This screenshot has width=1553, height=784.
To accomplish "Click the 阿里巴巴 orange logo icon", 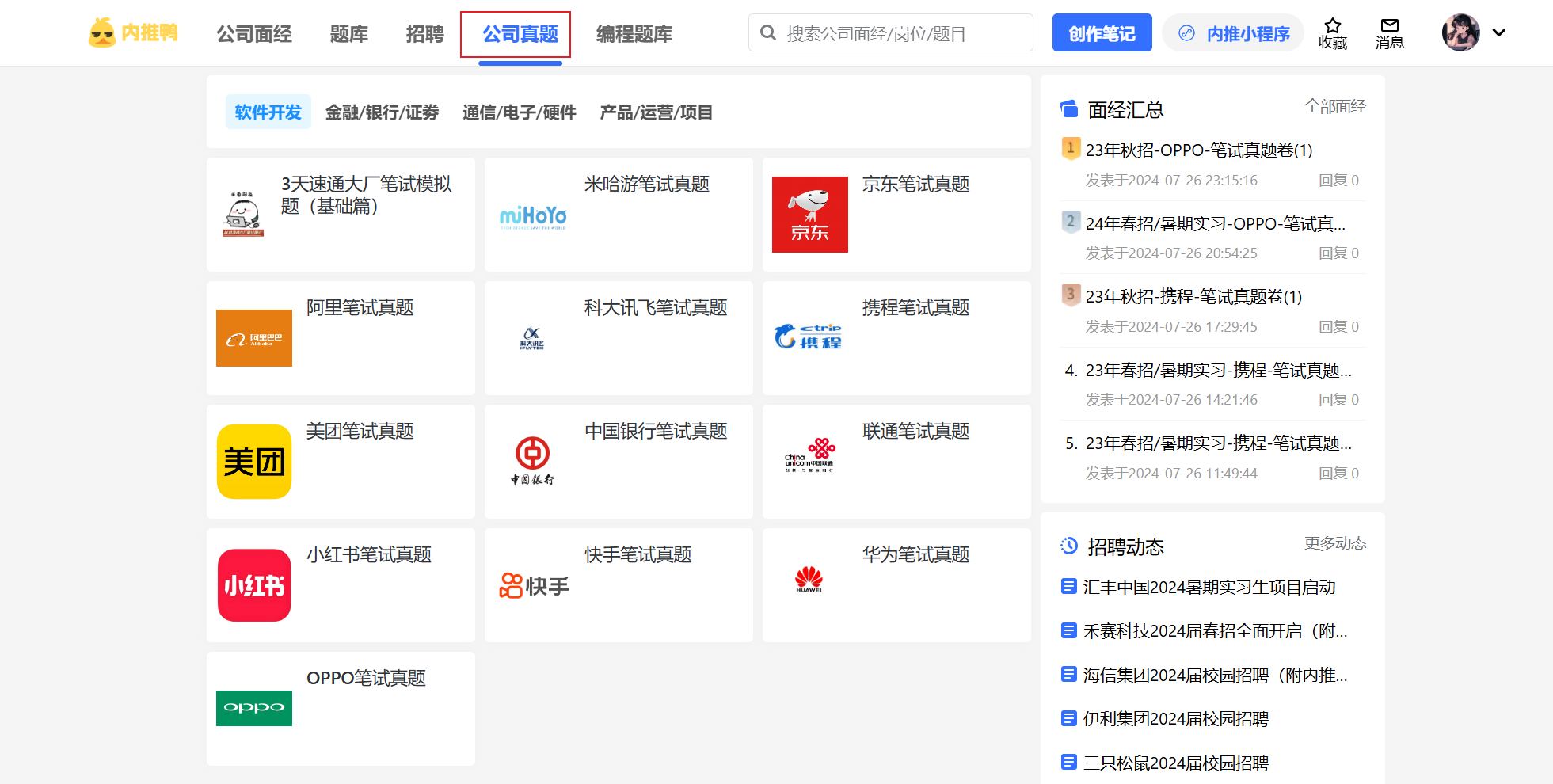I will coord(254,338).
